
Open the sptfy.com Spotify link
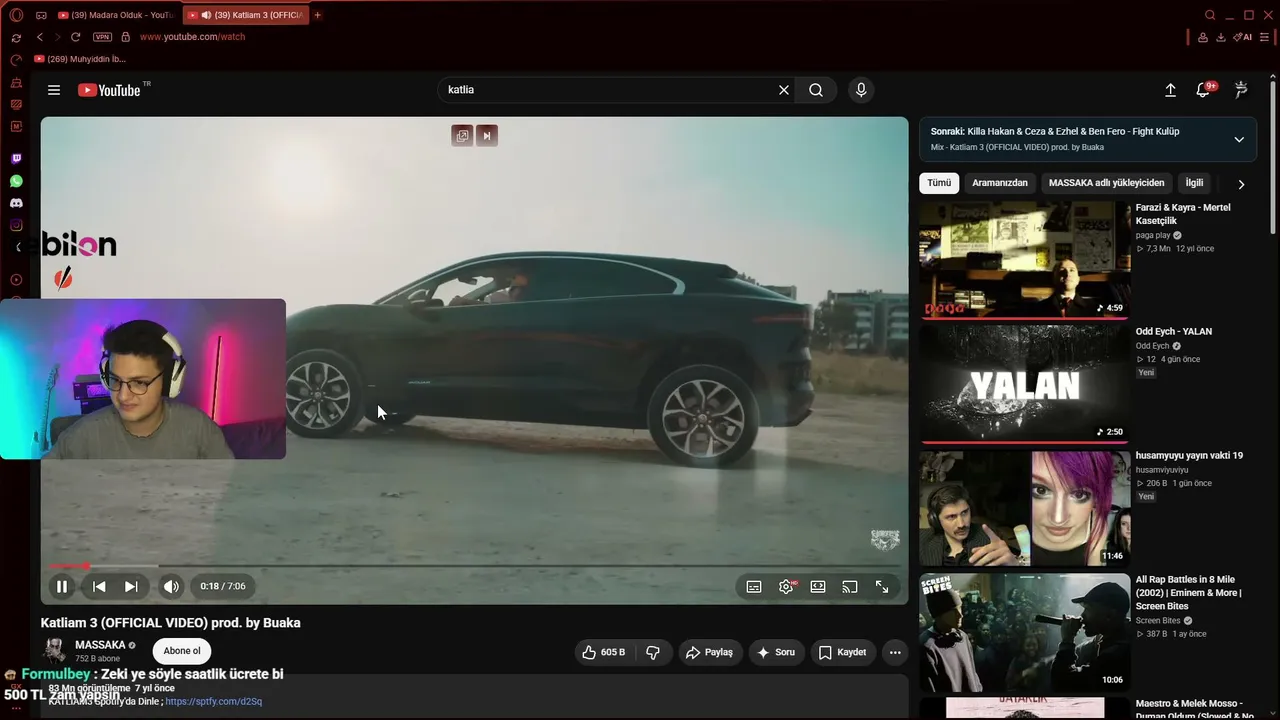[x=214, y=702]
